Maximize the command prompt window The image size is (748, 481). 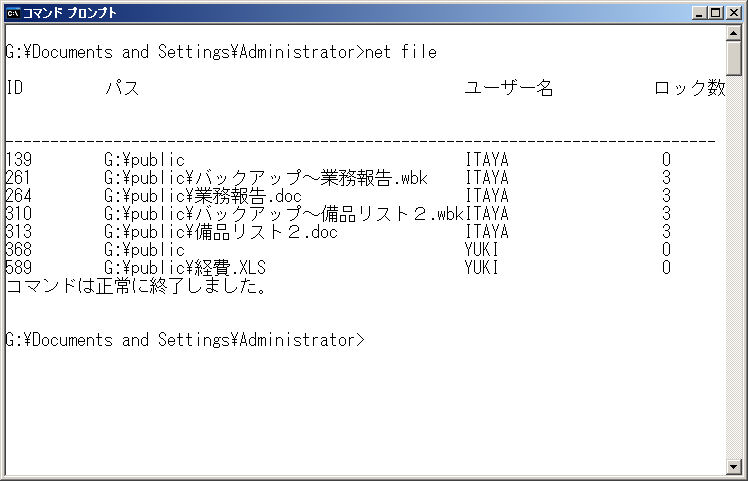coord(715,13)
